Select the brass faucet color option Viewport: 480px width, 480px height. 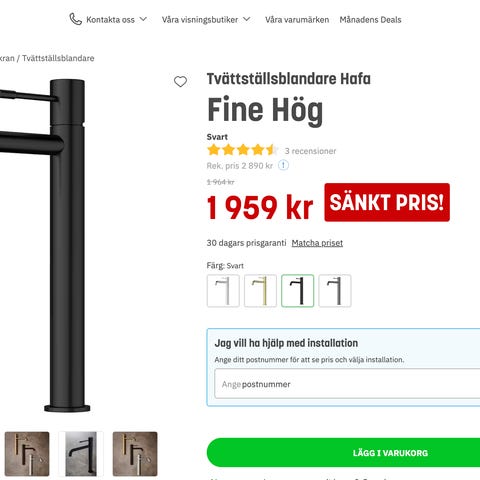[260, 291]
